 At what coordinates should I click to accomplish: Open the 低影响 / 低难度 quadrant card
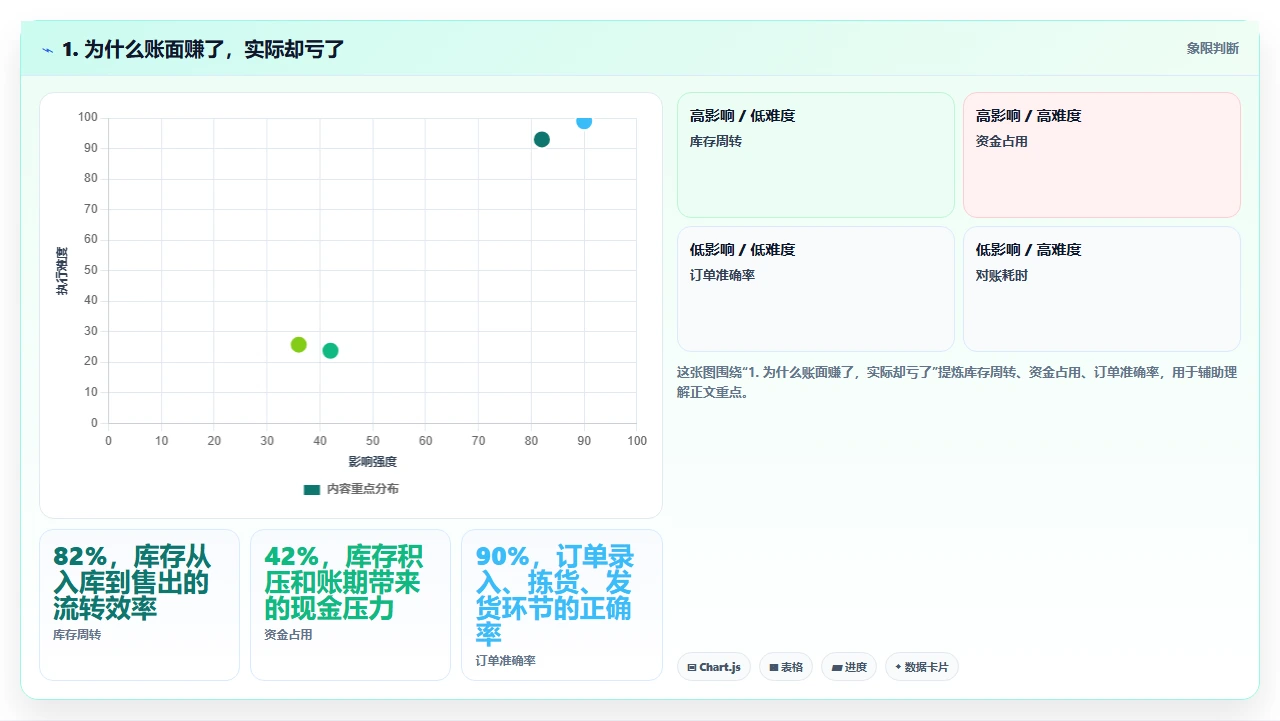(816, 289)
